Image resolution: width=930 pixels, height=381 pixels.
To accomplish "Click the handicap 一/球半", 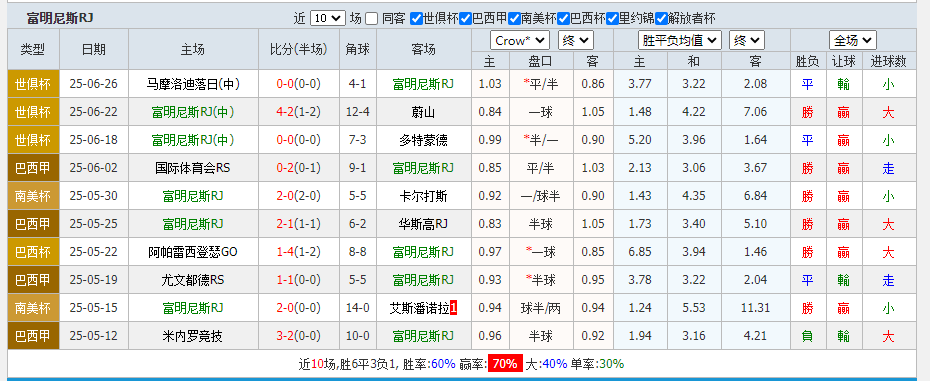I will pyautogui.click(x=540, y=196).
